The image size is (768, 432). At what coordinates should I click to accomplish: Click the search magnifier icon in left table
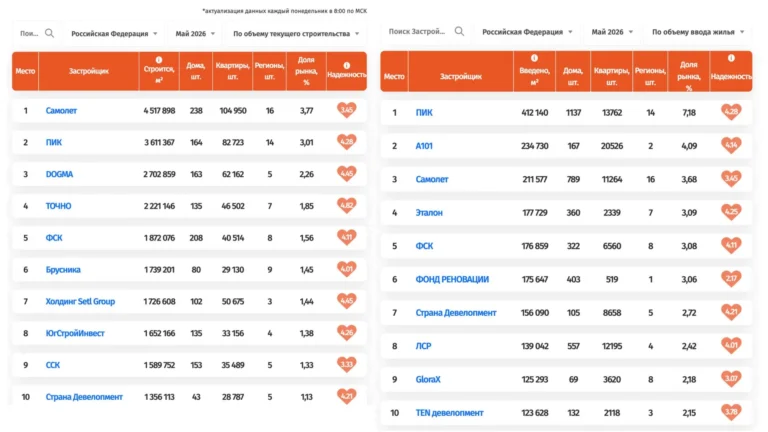coord(49,33)
